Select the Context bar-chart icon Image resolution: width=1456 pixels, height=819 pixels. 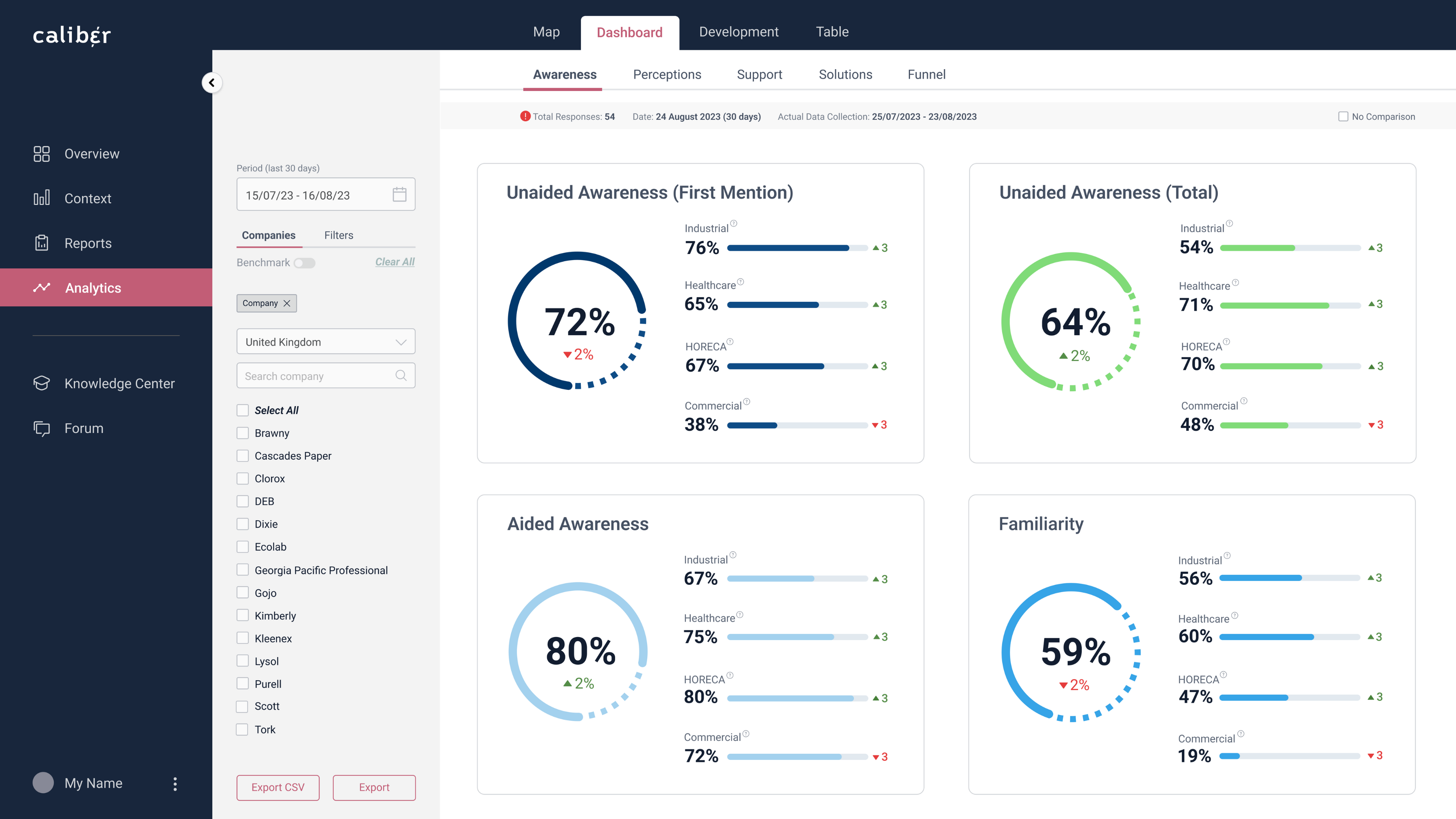point(42,198)
